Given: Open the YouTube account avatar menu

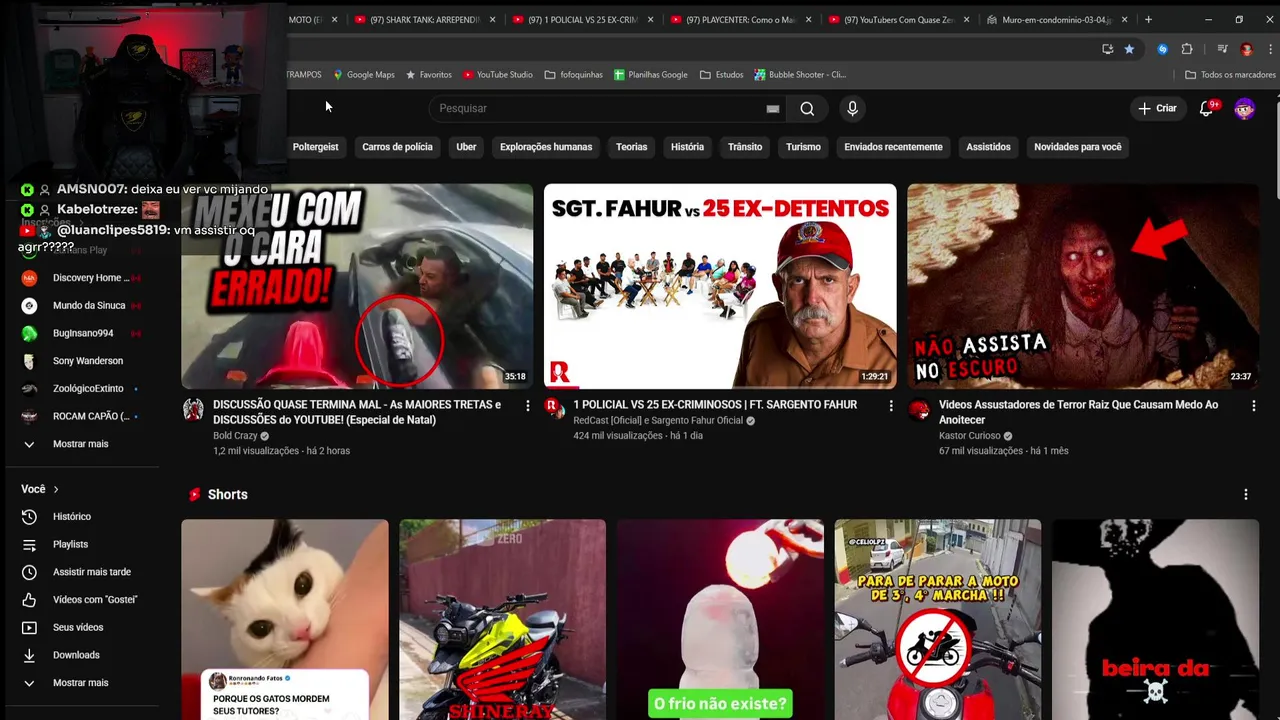Looking at the screenshot, I should [1244, 108].
